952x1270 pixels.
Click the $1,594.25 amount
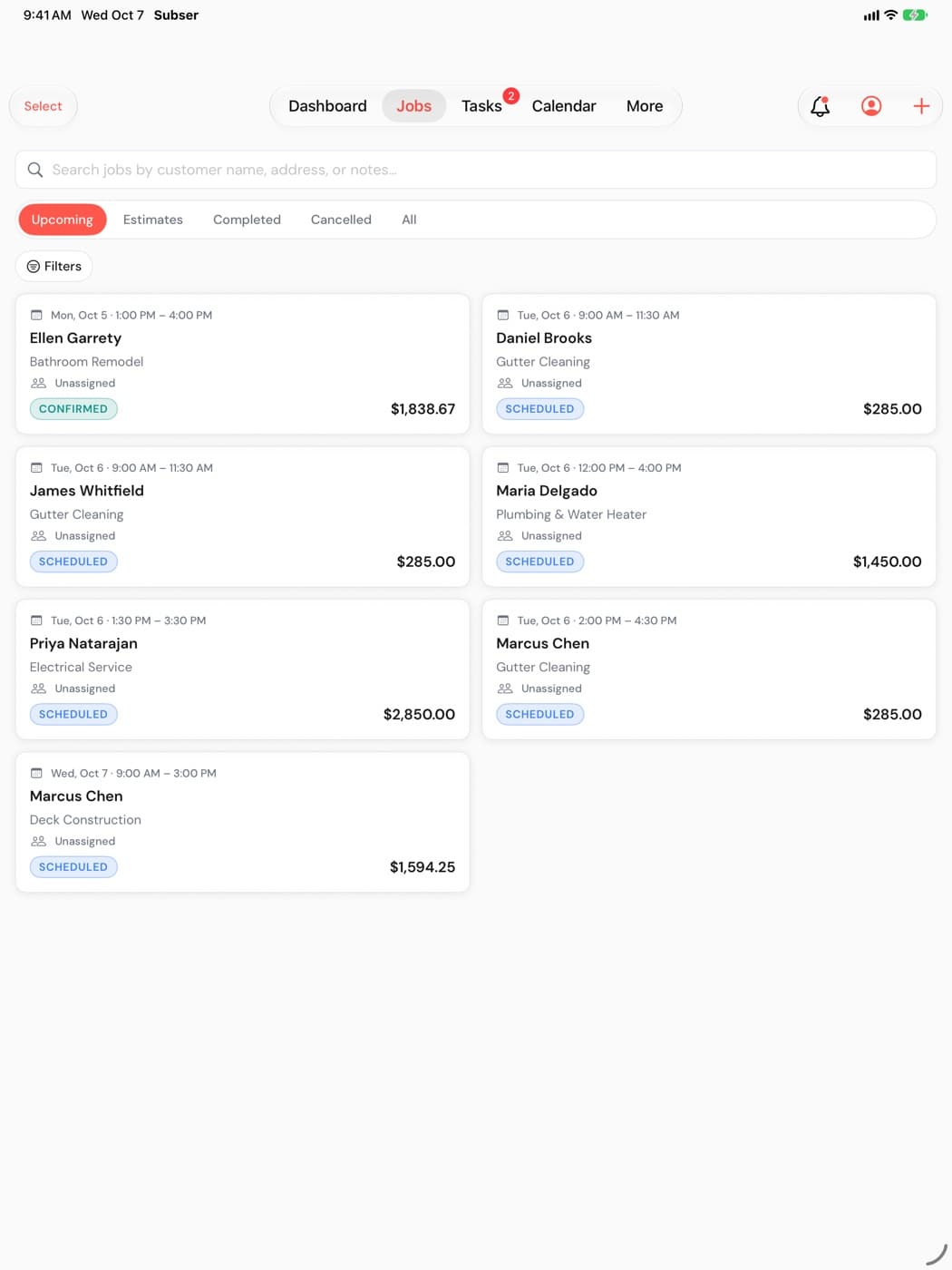pyautogui.click(x=423, y=867)
